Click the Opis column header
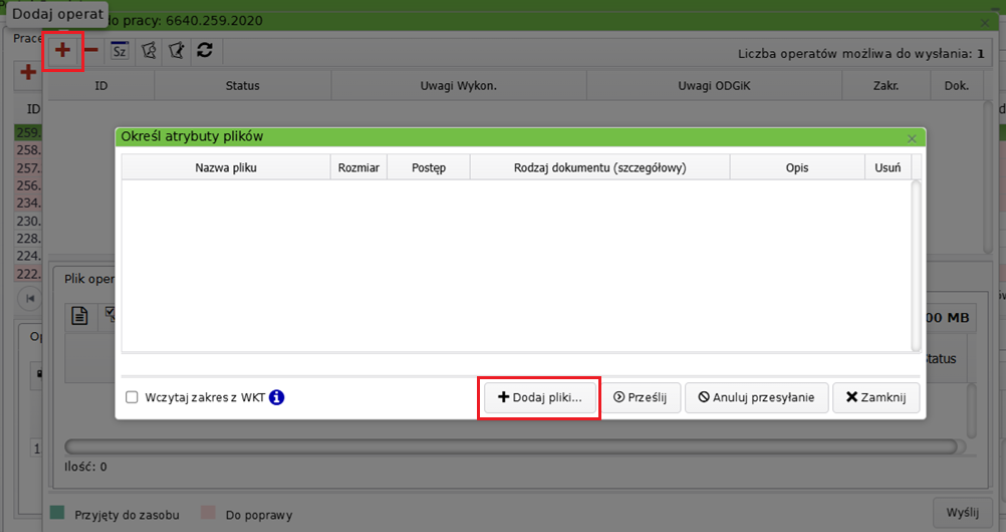Viewport: 1006px width, 532px height. pos(797,168)
